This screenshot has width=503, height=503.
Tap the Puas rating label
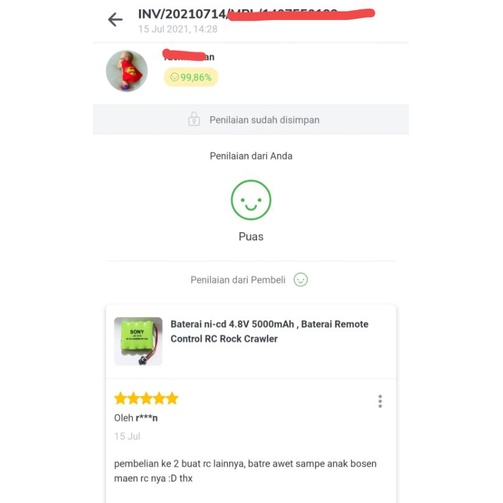pyautogui.click(x=251, y=237)
